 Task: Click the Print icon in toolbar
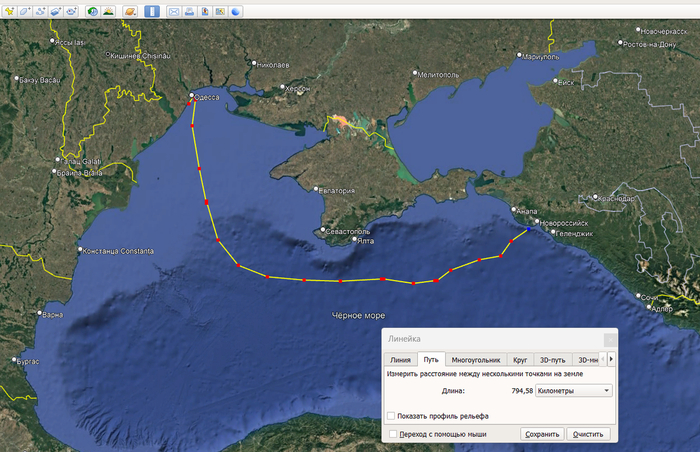(189, 12)
